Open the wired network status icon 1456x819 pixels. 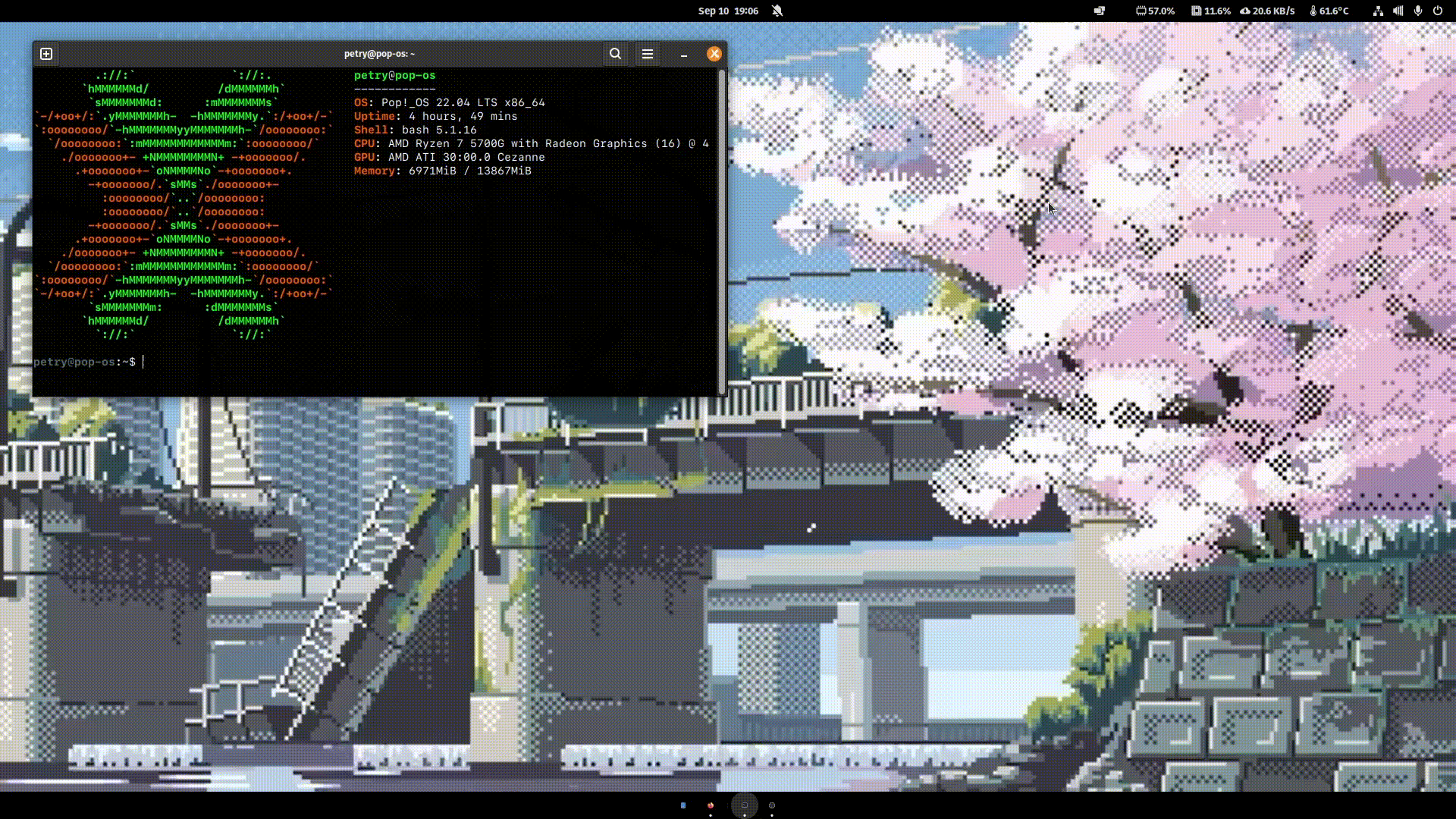1378,11
